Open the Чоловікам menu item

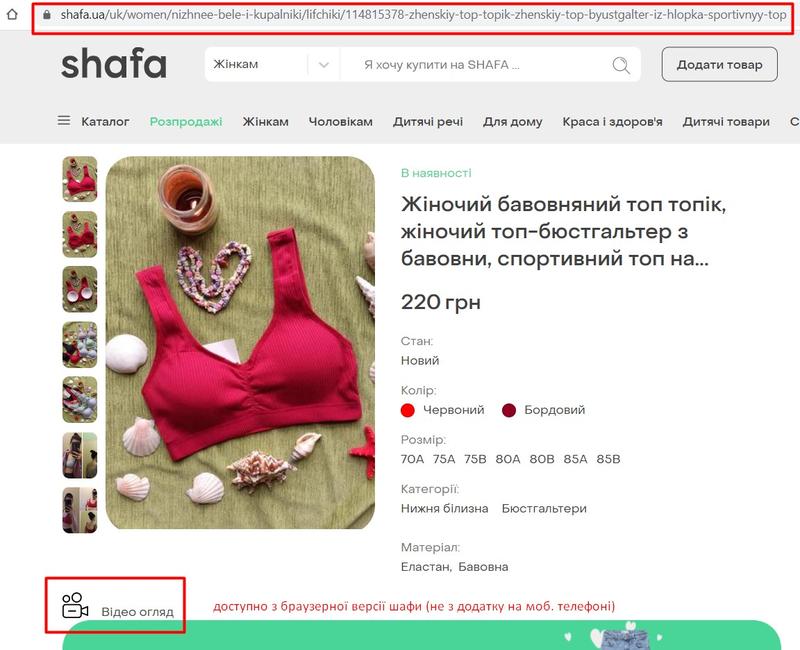(x=340, y=121)
